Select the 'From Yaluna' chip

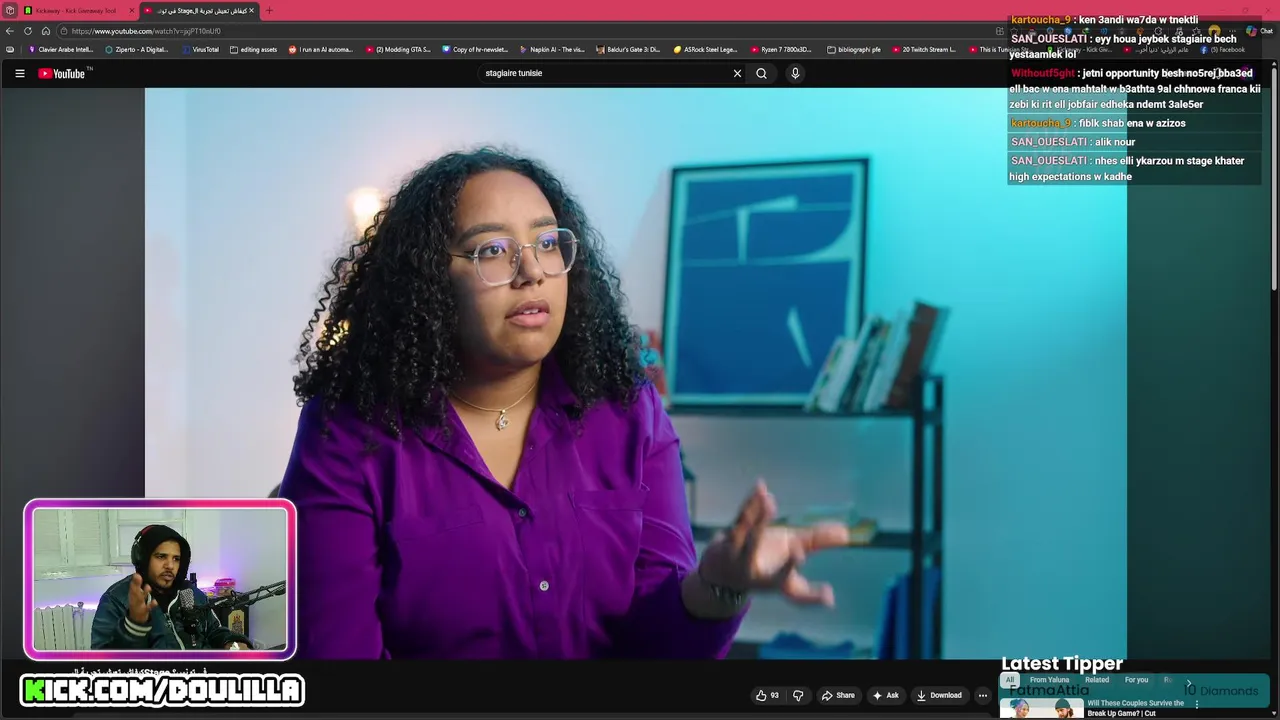coord(1049,680)
